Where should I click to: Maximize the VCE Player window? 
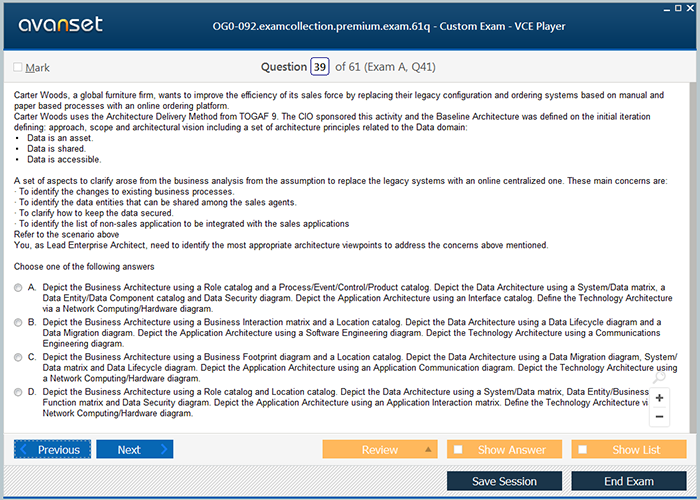(x=678, y=8)
